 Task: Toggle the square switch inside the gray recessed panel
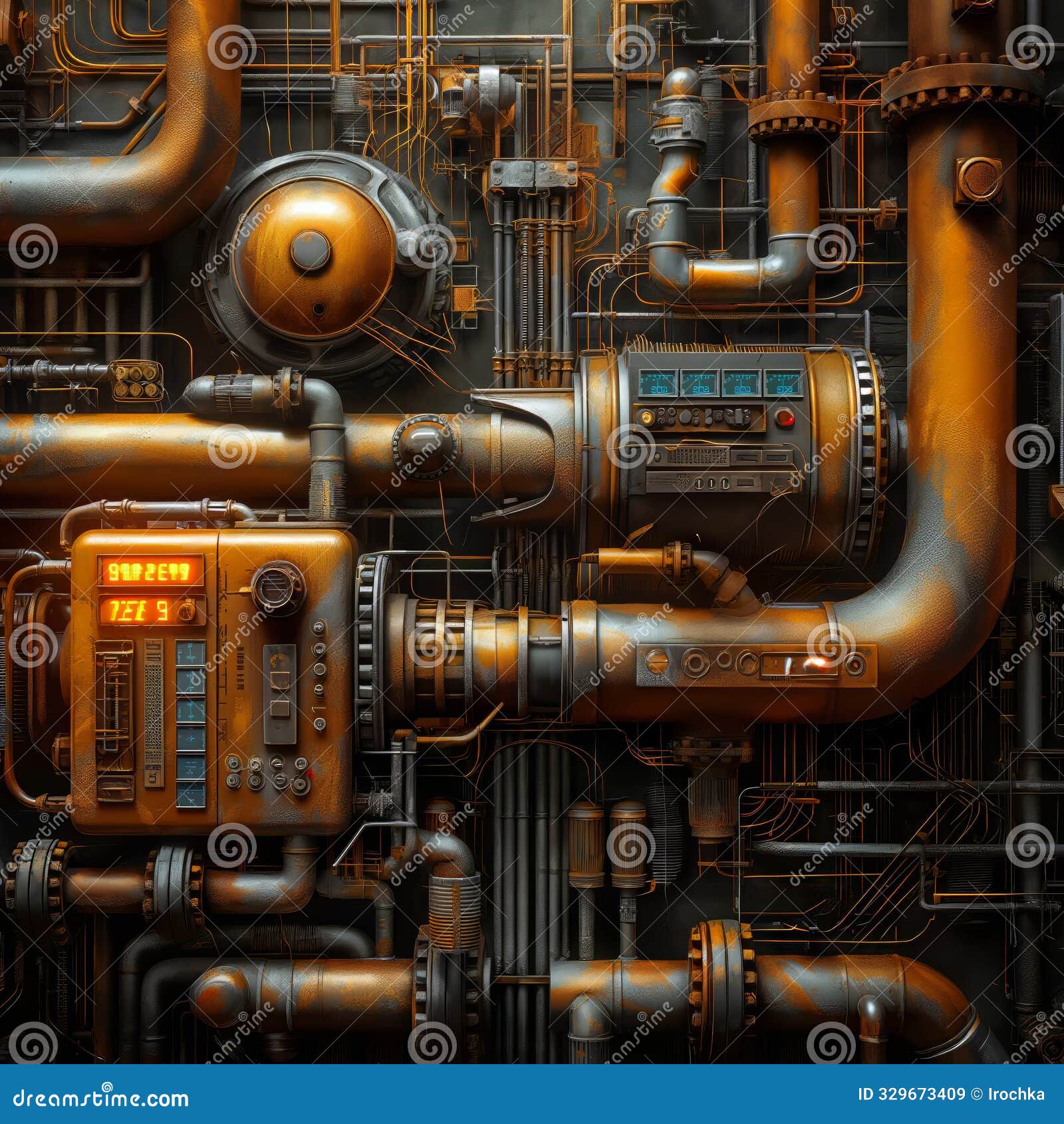(x=281, y=709)
